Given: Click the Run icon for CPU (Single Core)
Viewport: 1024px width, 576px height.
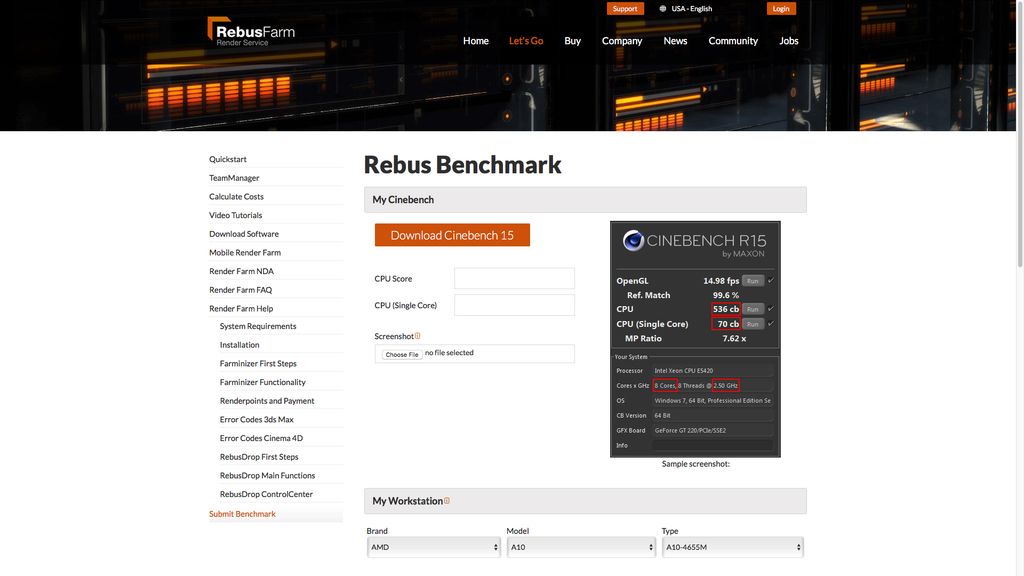Looking at the screenshot, I should pos(751,322).
